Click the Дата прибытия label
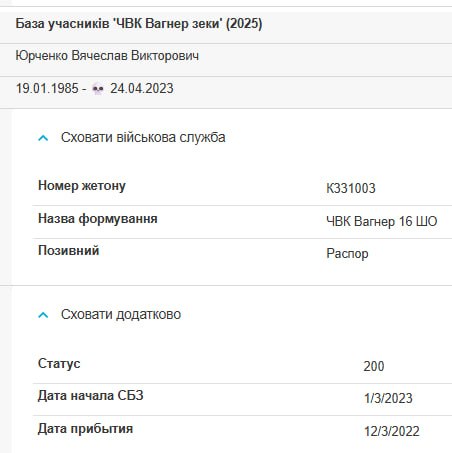452x453 pixels. [85, 429]
